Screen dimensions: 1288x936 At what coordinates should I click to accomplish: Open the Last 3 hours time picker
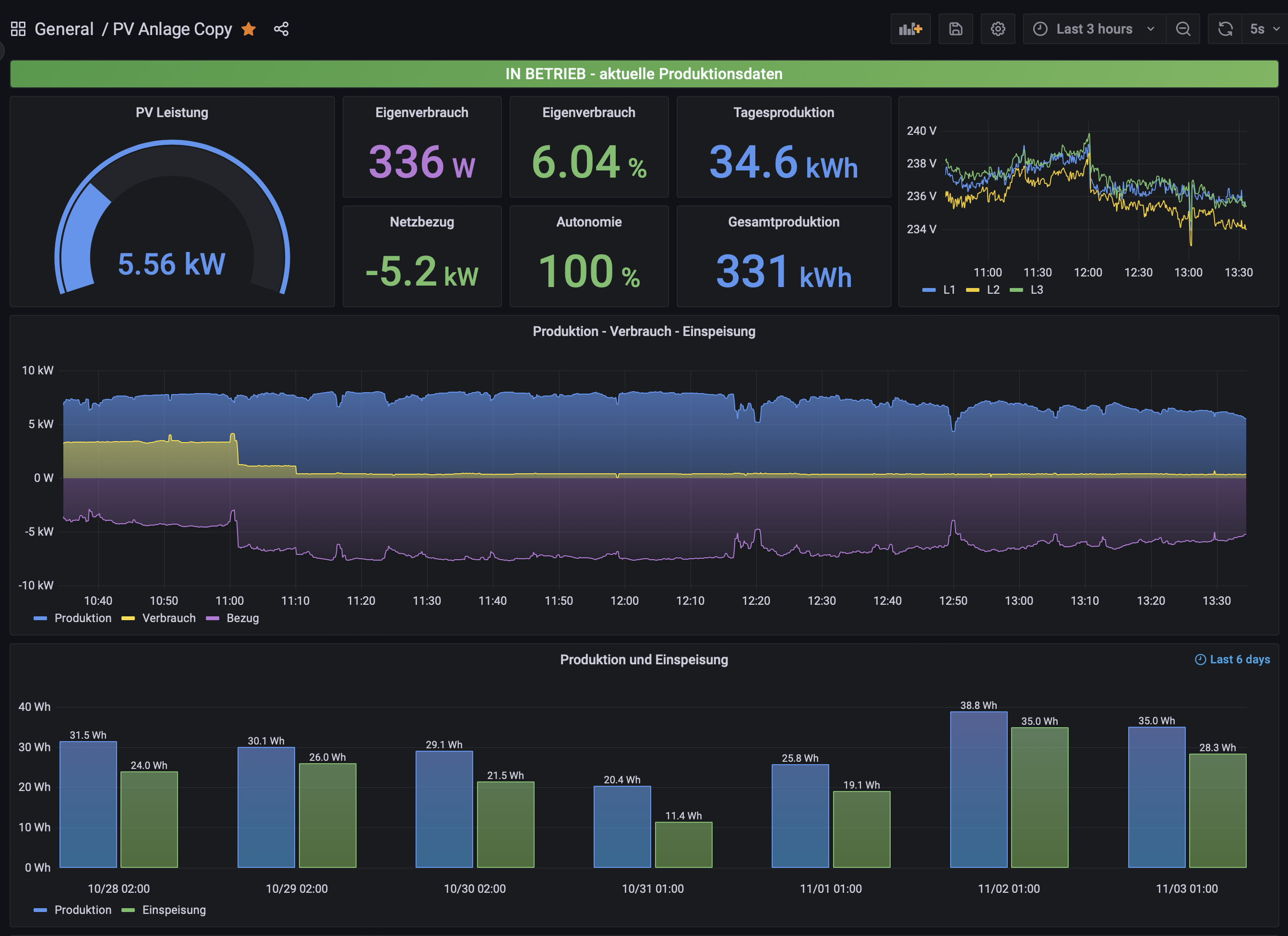pyautogui.click(x=1094, y=29)
